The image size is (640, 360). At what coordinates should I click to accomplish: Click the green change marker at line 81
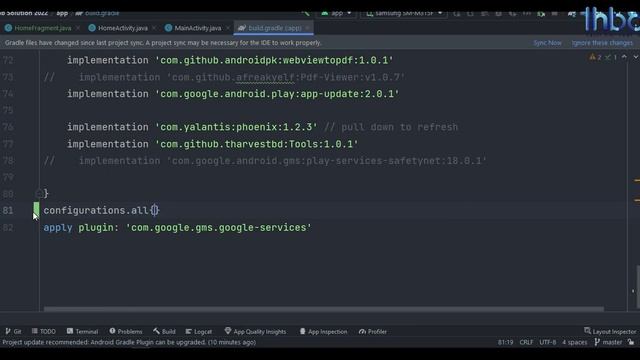tap(36, 210)
